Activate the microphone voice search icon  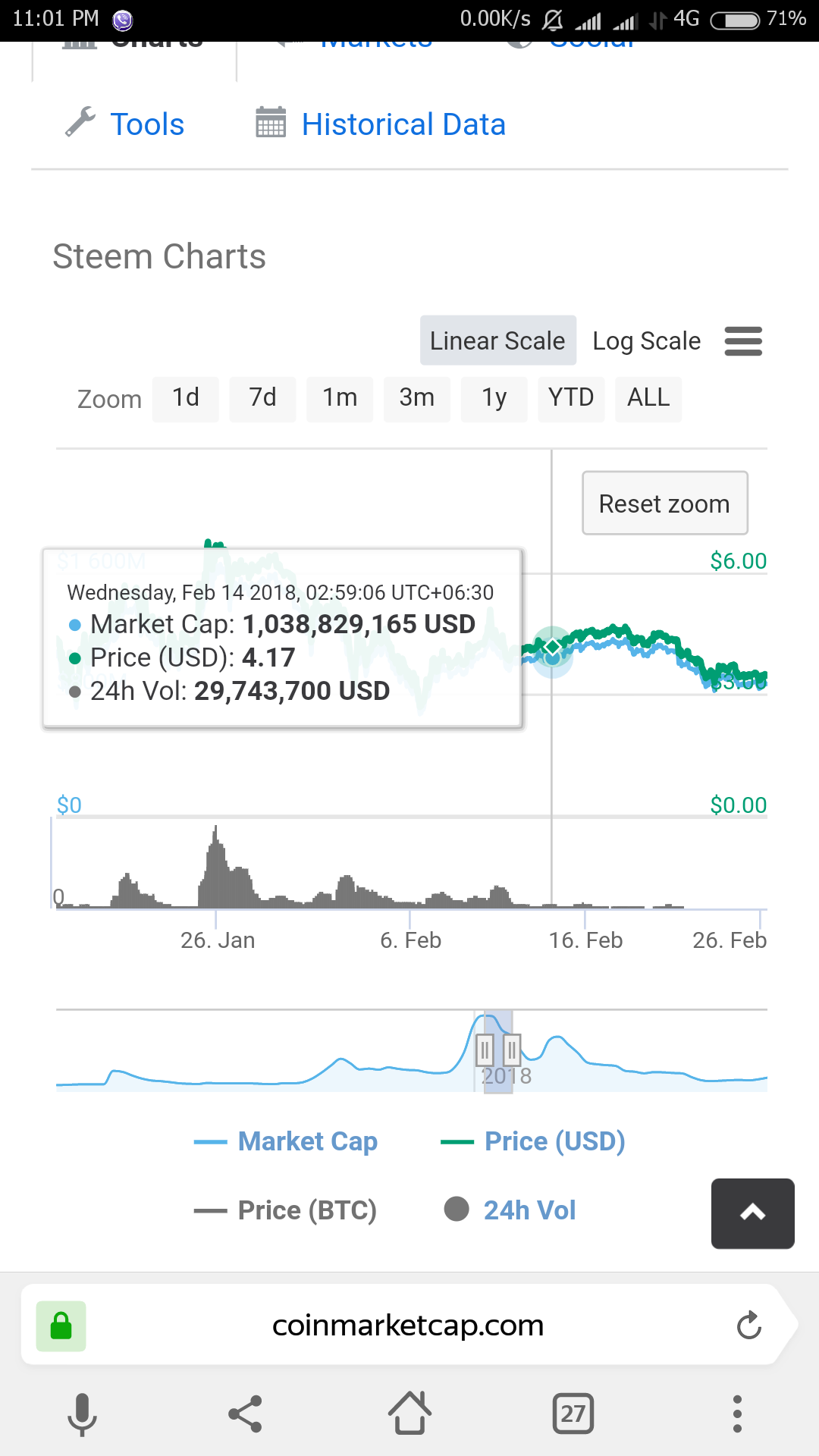(82, 1414)
